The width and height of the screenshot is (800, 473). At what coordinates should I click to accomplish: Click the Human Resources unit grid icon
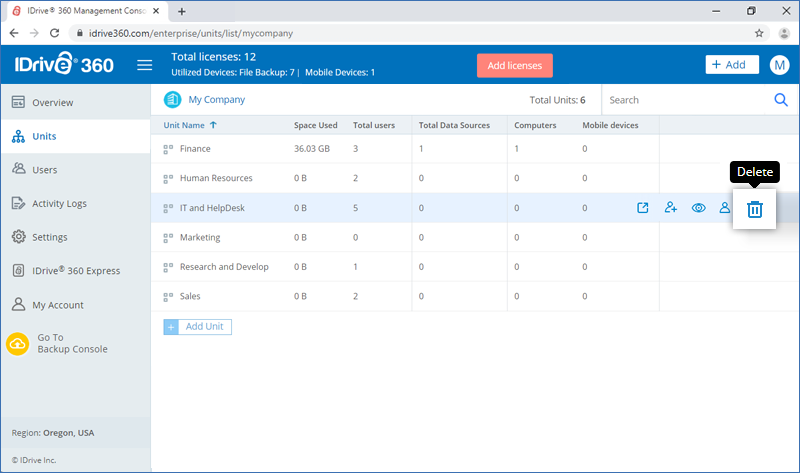[168, 179]
